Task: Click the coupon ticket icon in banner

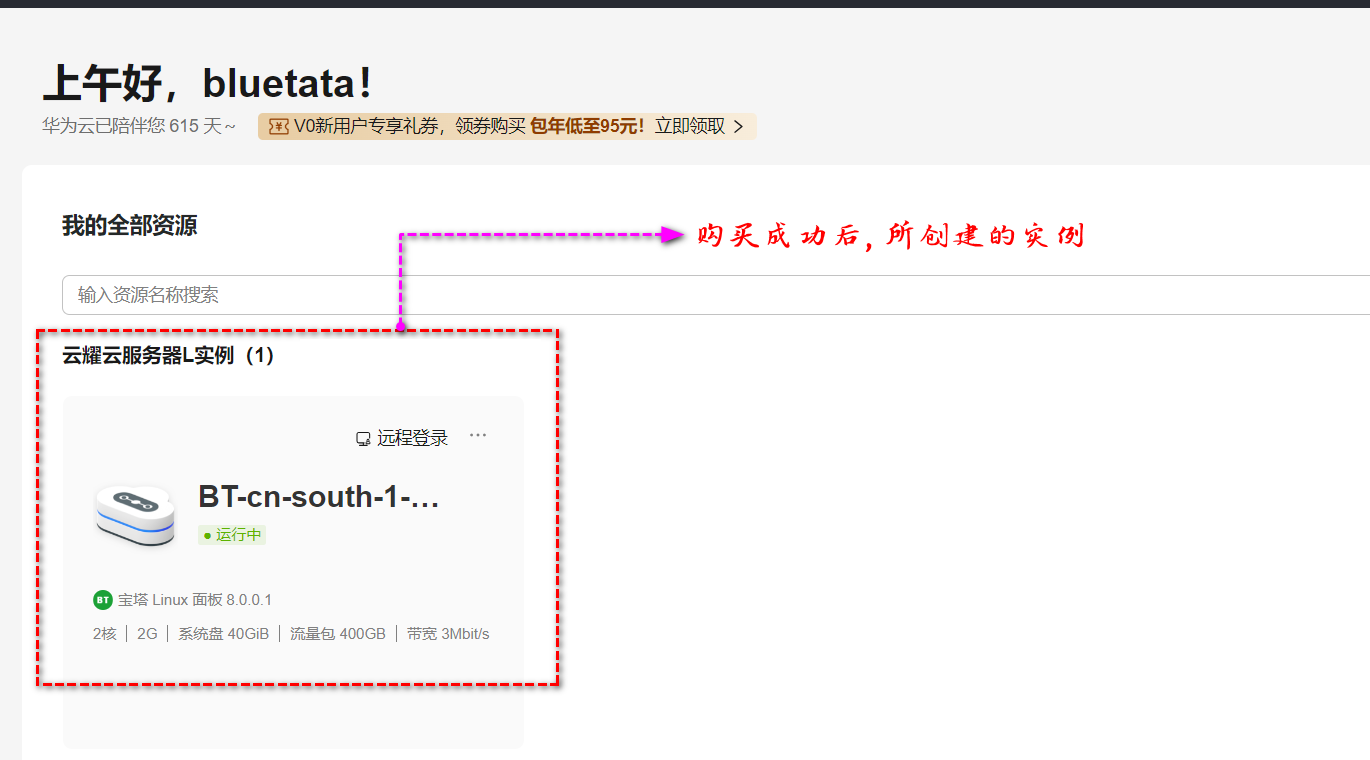Action: click(279, 127)
